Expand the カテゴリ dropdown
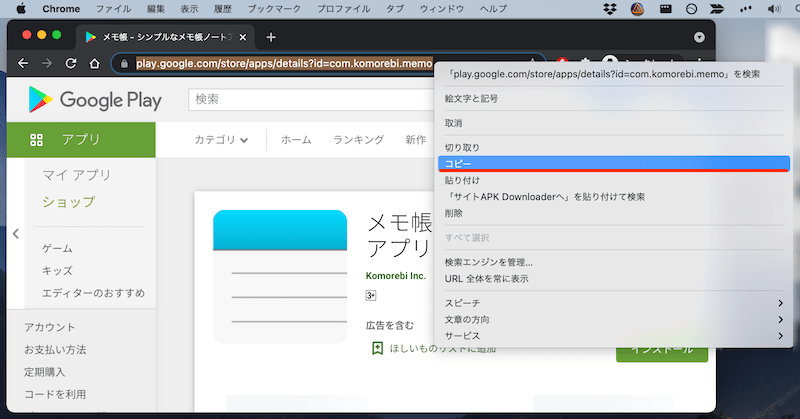800x419 pixels. pos(221,140)
